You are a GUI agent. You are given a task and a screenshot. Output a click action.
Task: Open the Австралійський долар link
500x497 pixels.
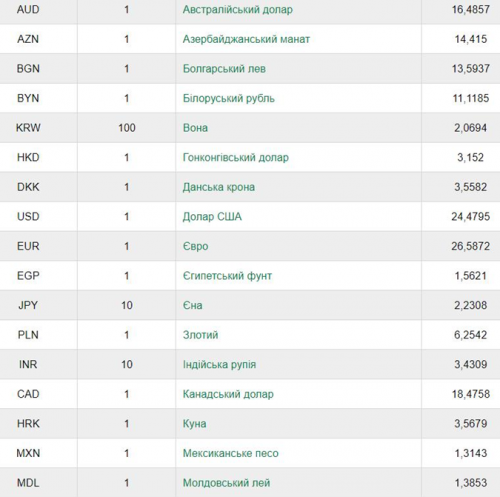[238, 10]
